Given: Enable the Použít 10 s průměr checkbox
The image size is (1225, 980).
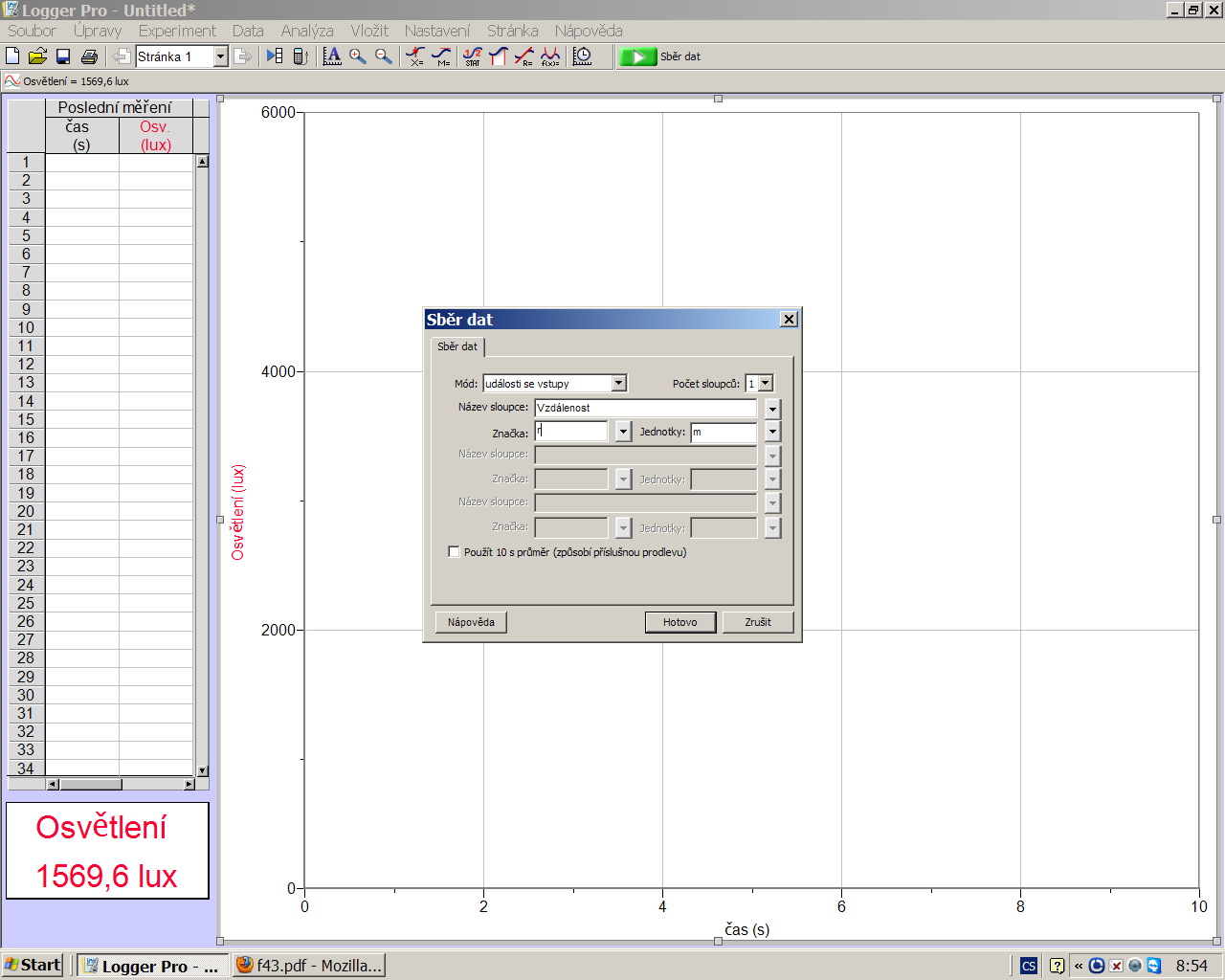Looking at the screenshot, I should [x=454, y=552].
